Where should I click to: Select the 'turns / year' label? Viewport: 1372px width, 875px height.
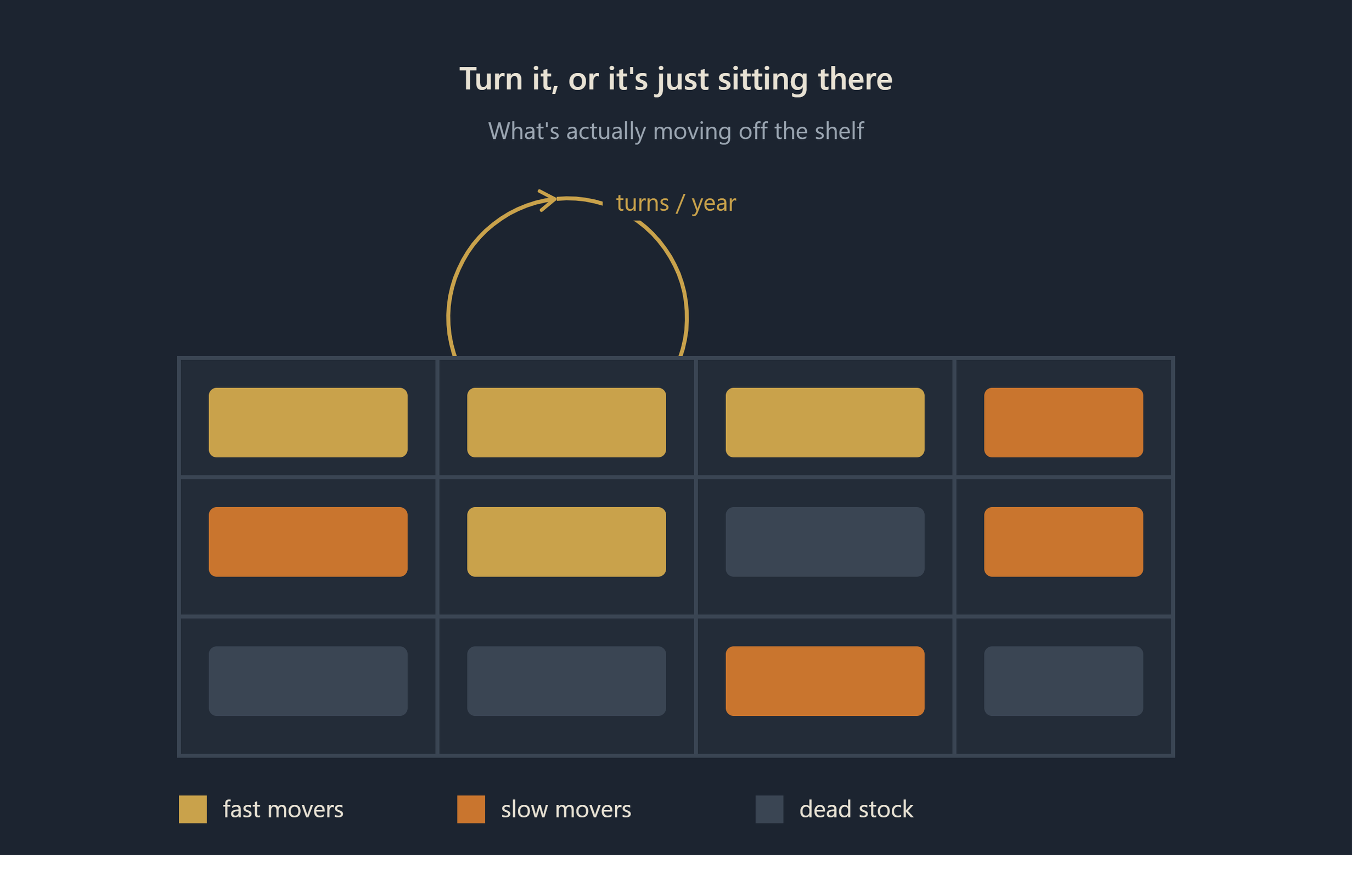[676, 203]
